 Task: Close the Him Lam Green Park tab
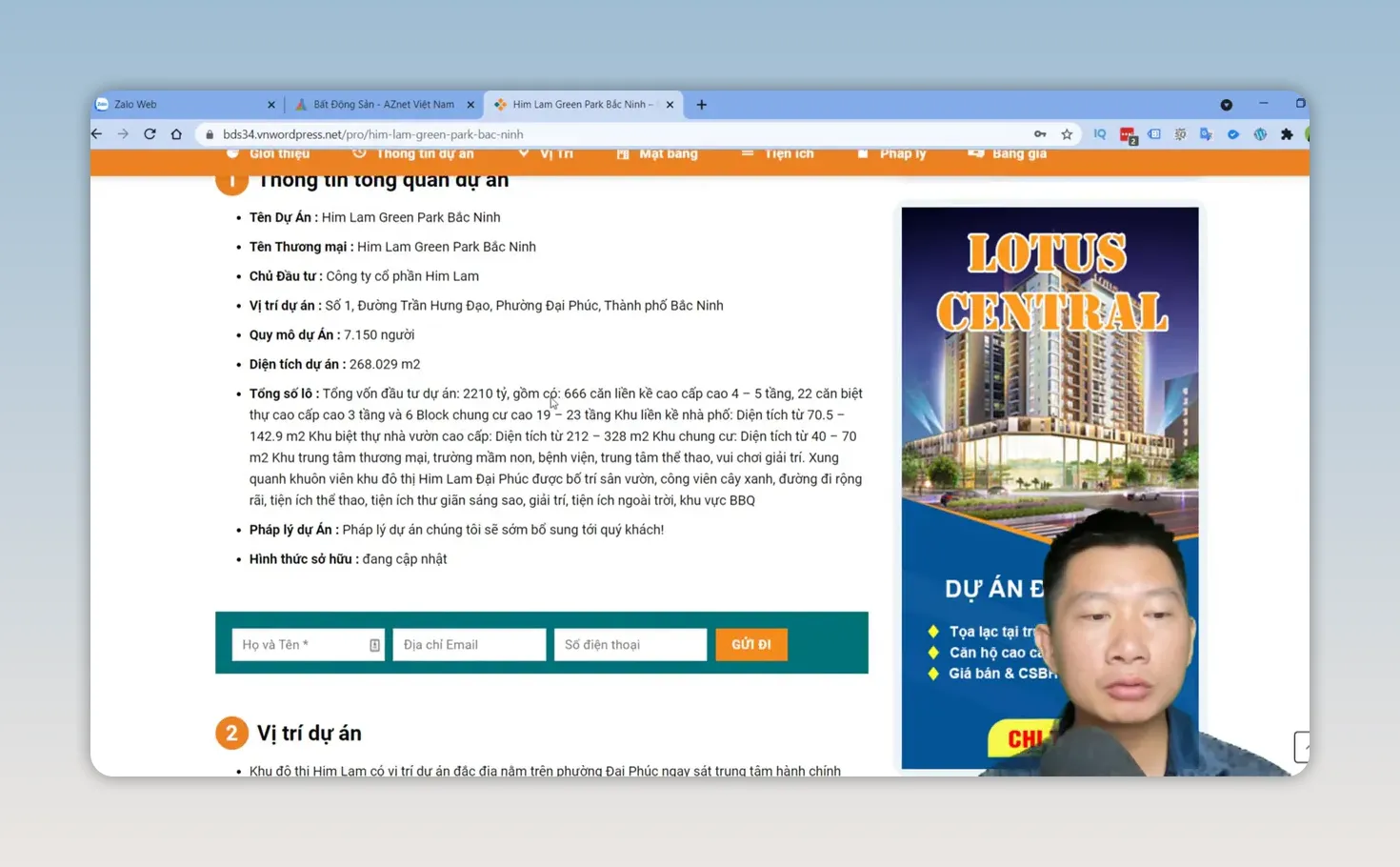670,105
